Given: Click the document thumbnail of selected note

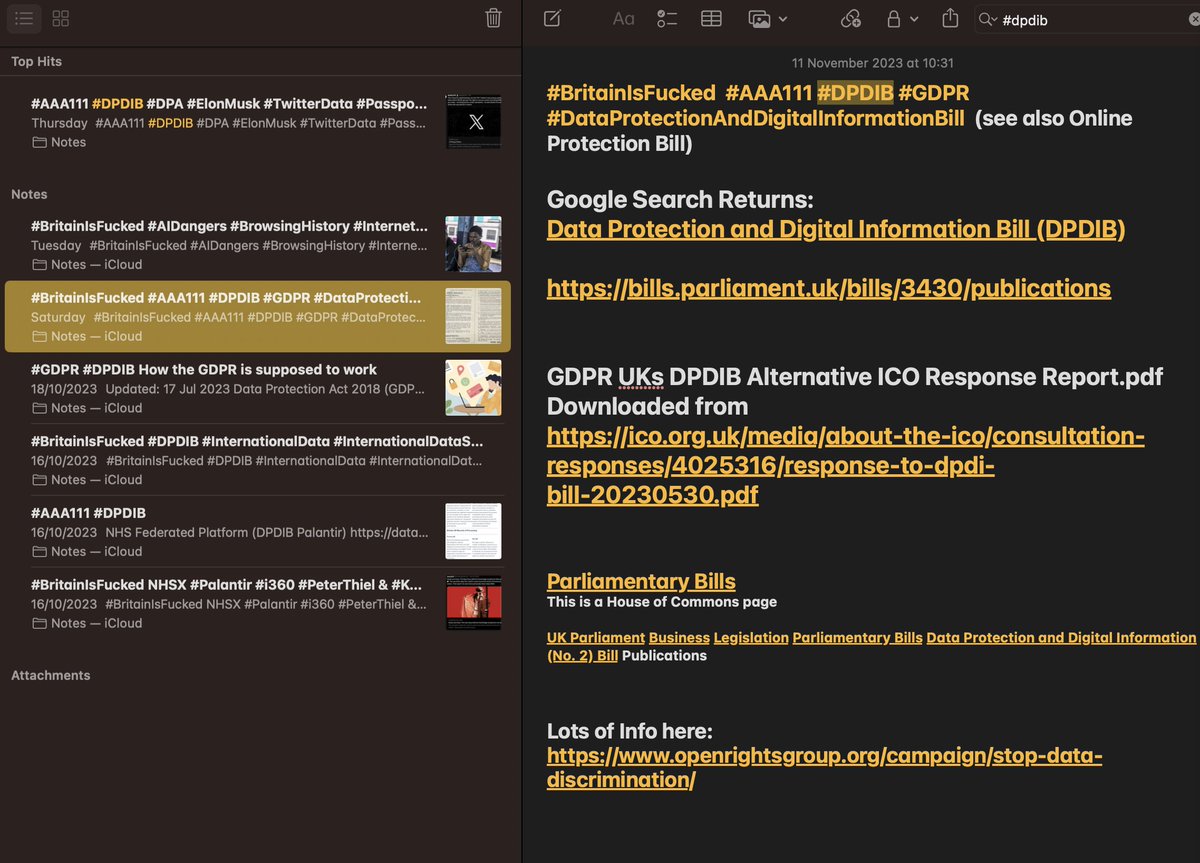Looking at the screenshot, I should (473, 316).
